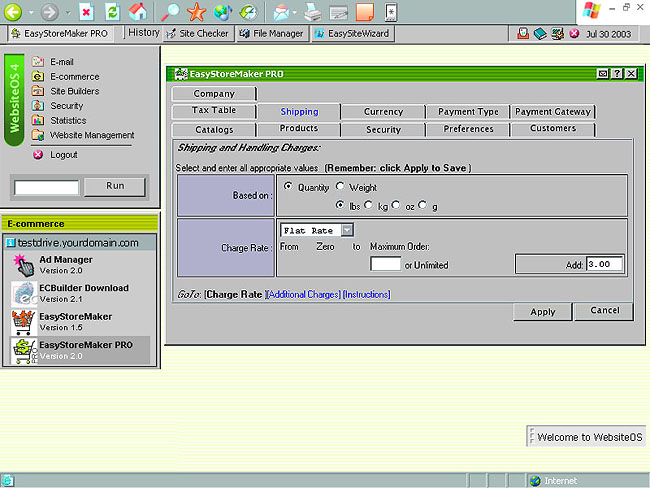
Task: Click the magnifying glass search icon
Action: (x=170, y=12)
